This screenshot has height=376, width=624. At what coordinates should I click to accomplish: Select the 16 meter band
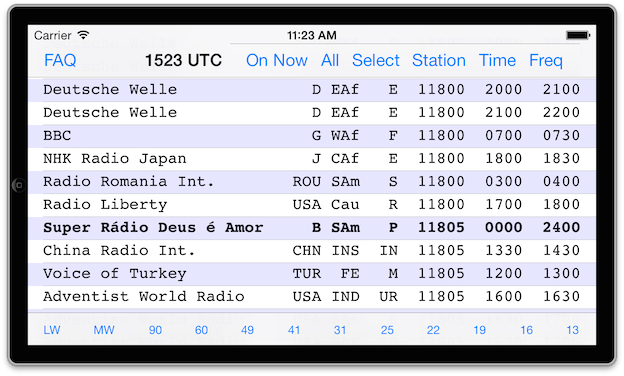526,330
